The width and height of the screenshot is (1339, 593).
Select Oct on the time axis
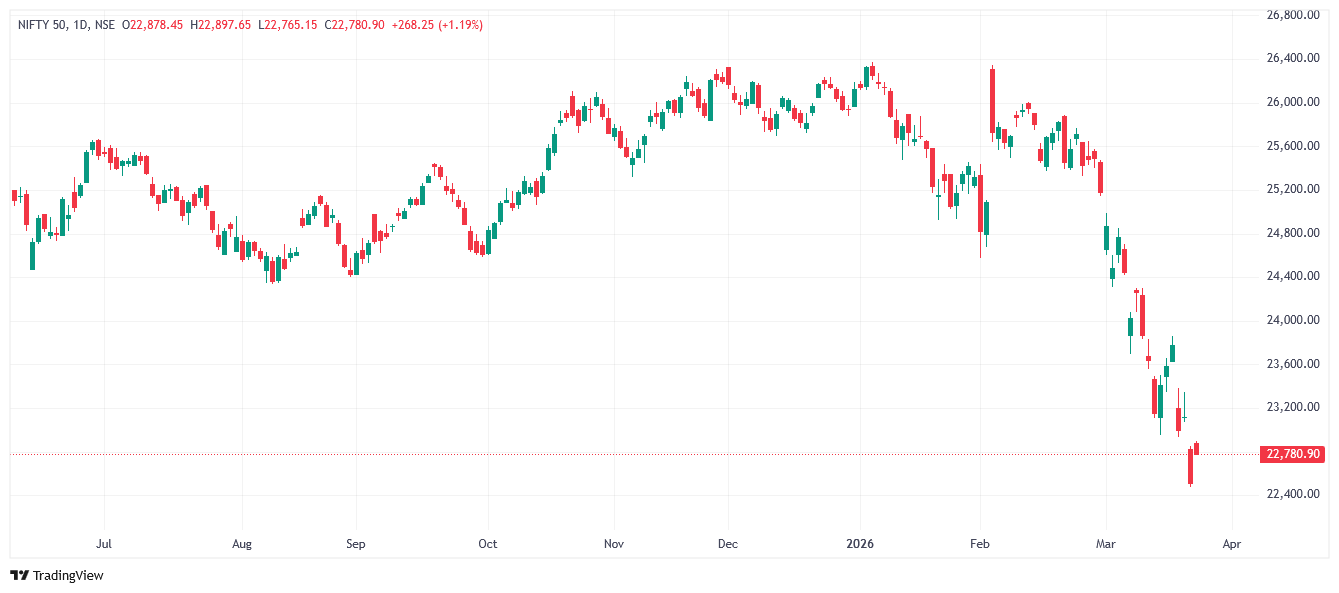487,544
